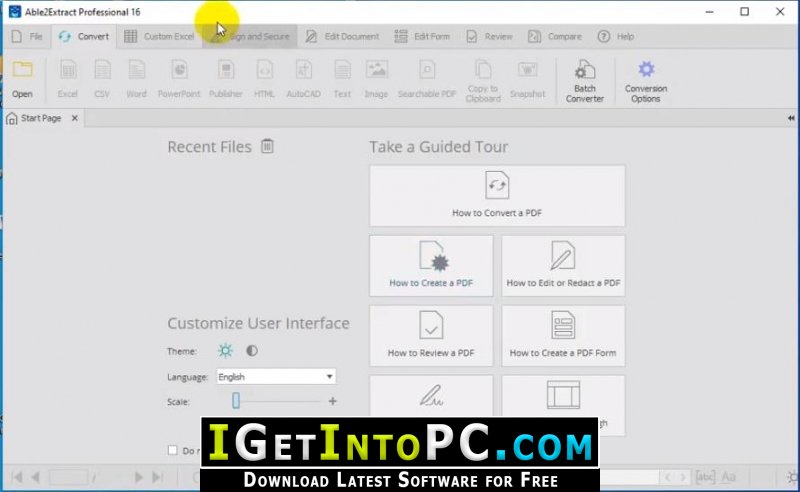The image size is (800, 492).
Task: Tick the Do not show checkbox
Action: [x=172, y=450]
